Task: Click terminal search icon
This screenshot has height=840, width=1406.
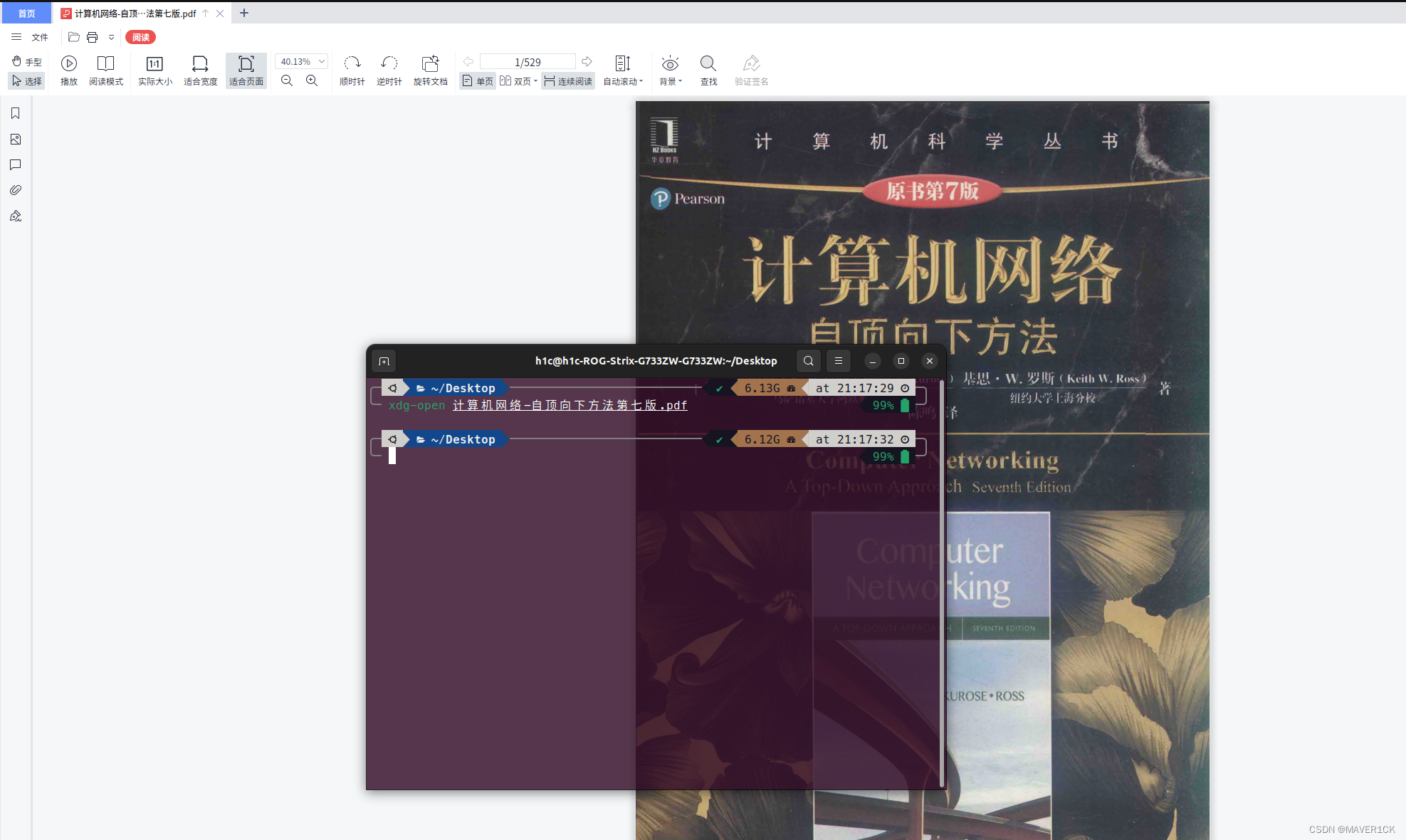Action: click(809, 361)
